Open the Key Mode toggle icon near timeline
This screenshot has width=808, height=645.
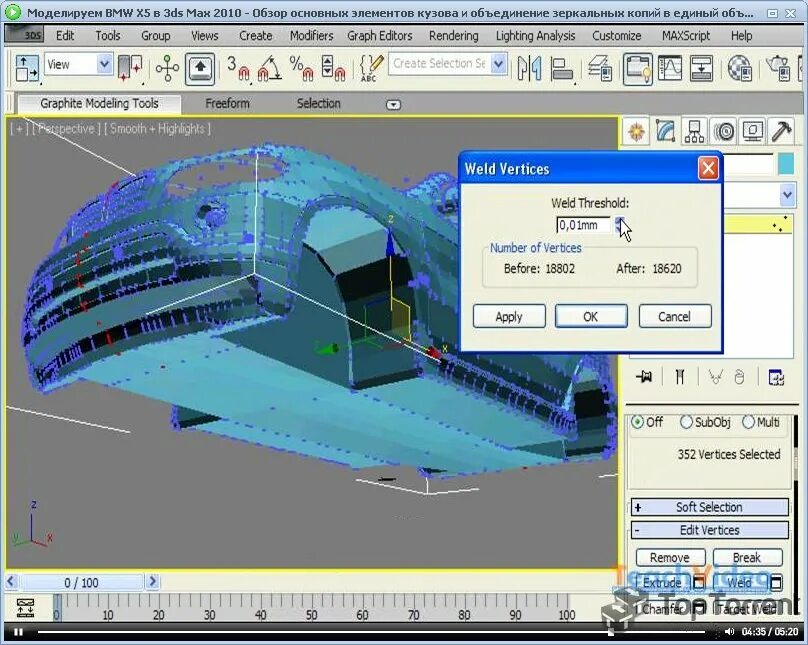pyautogui.click(x=25, y=608)
